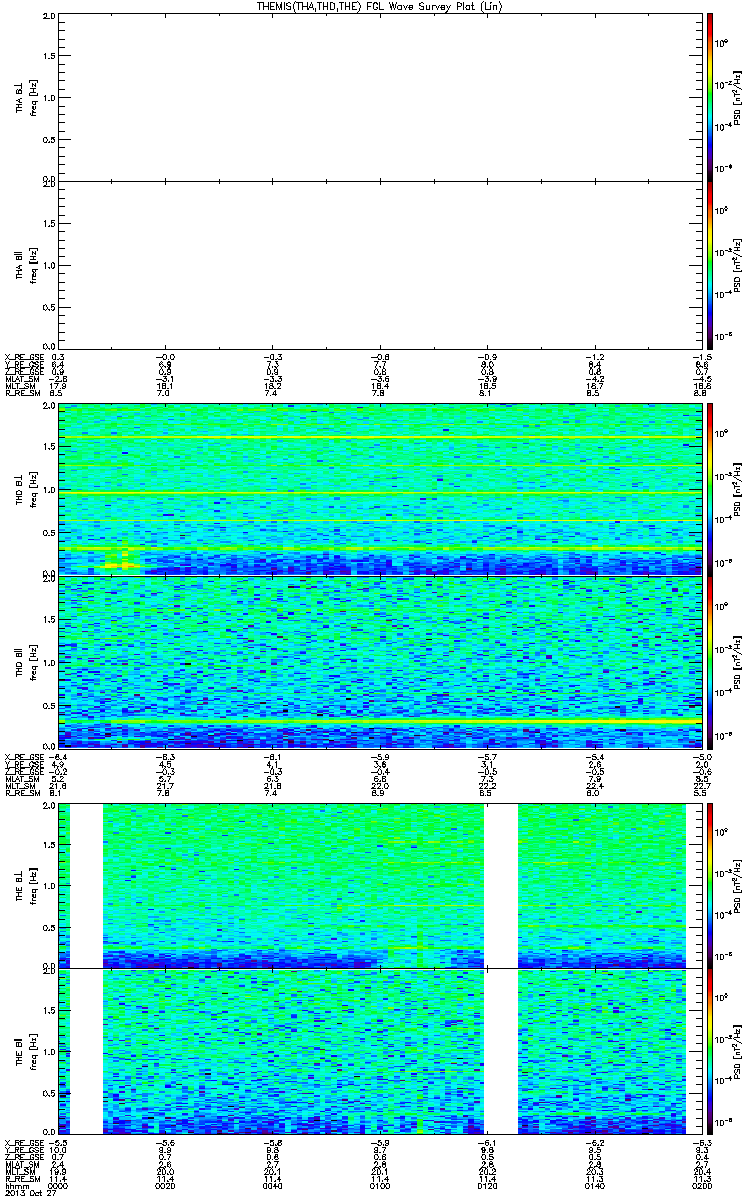Viewport: 750px width, 1200px height.
Task: Click the PSD color bar beside the second THA panel
Action: coord(710,264)
